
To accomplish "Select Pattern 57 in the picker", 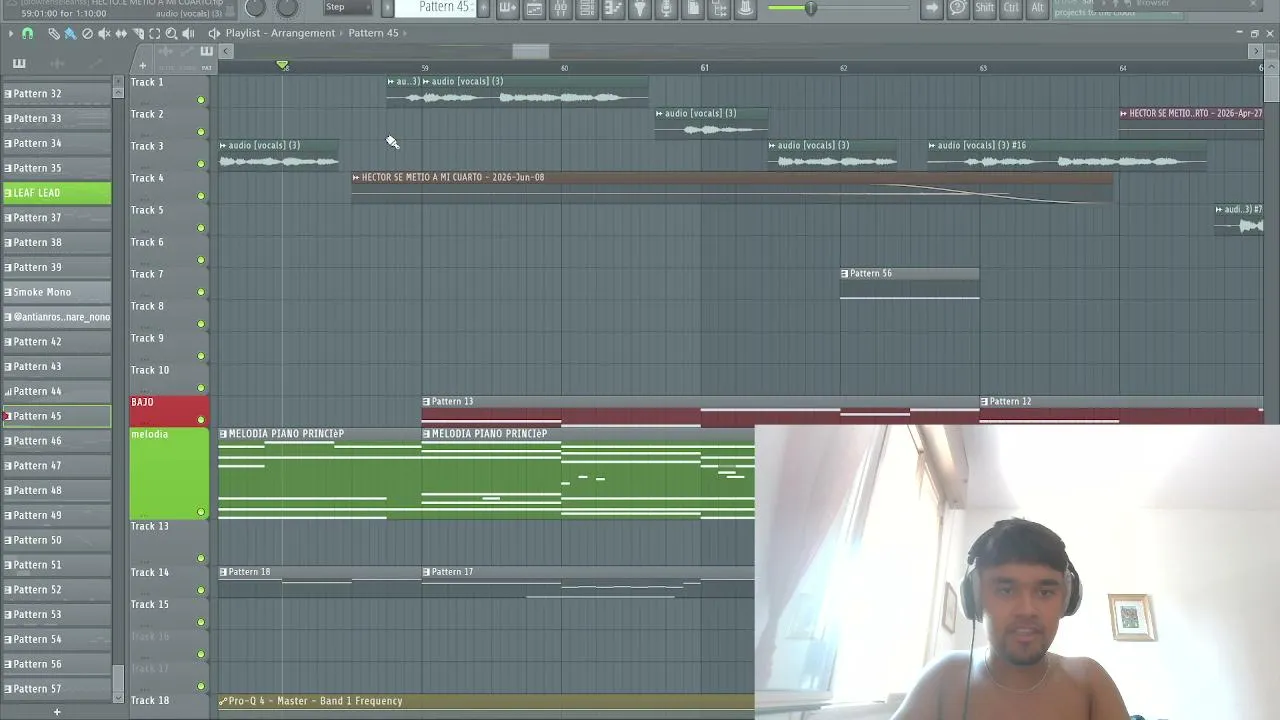I will pyautogui.click(x=57, y=689).
